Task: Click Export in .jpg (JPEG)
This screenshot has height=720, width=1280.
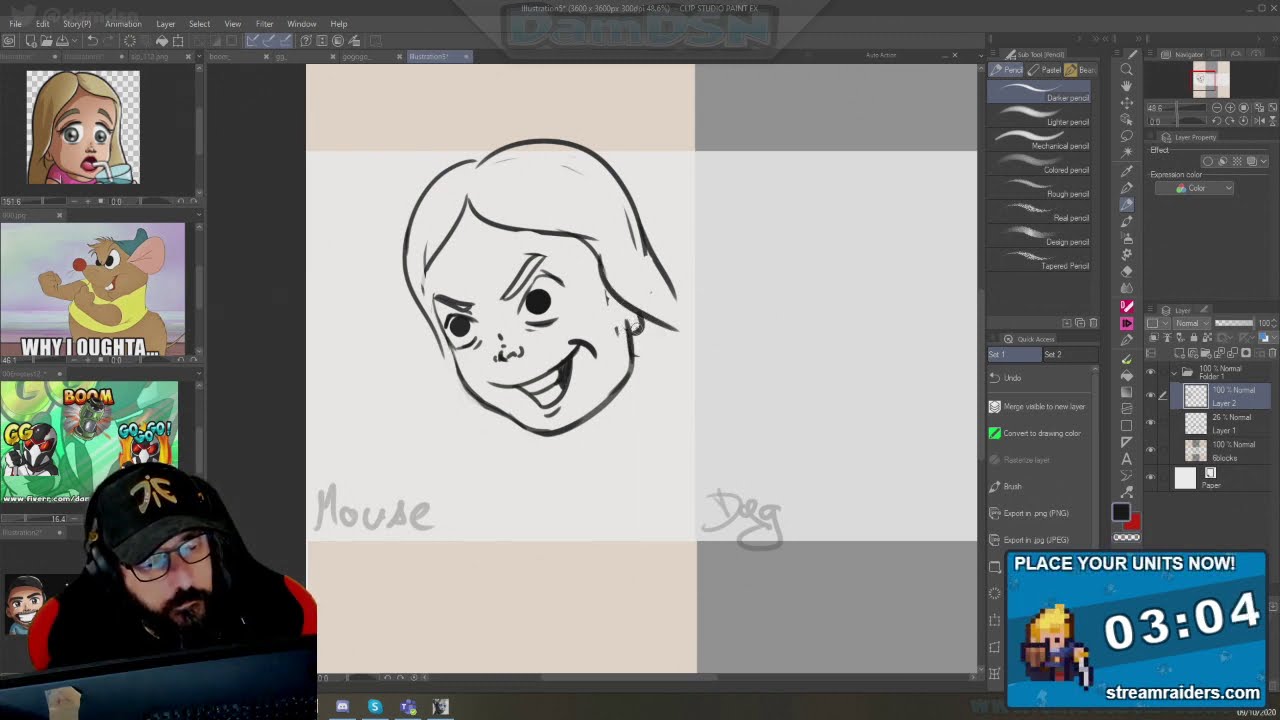Action: pyautogui.click(x=1041, y=540)
